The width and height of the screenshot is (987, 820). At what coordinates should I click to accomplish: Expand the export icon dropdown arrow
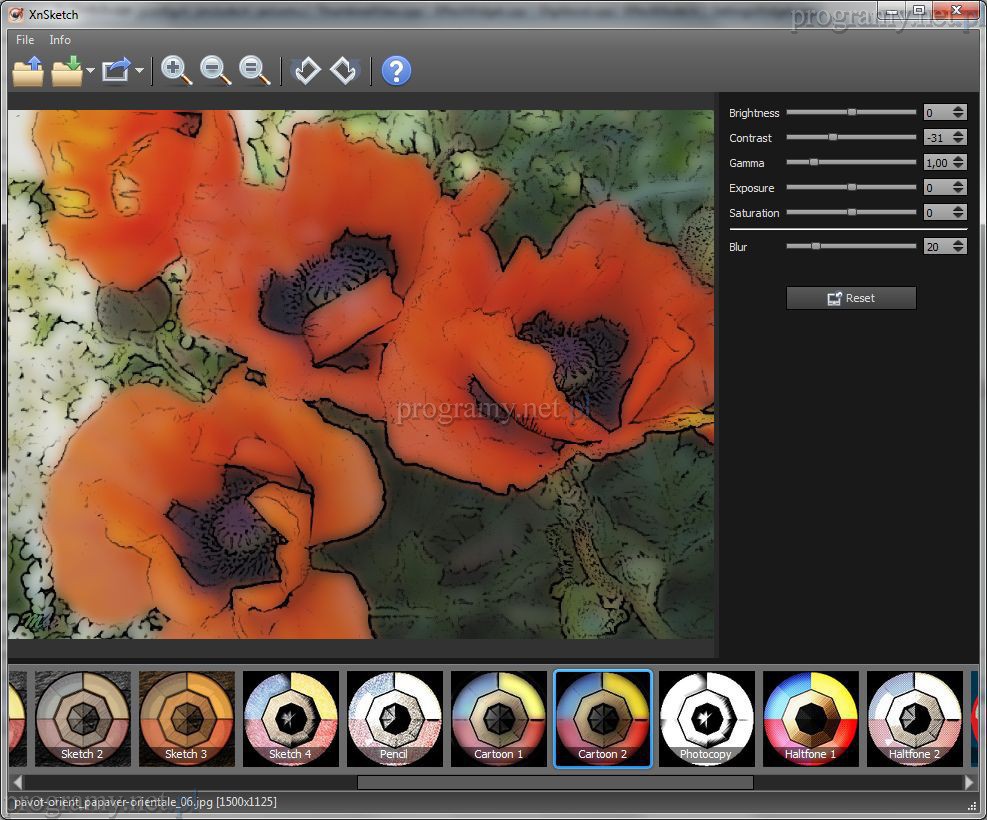[x=139, y=71]
